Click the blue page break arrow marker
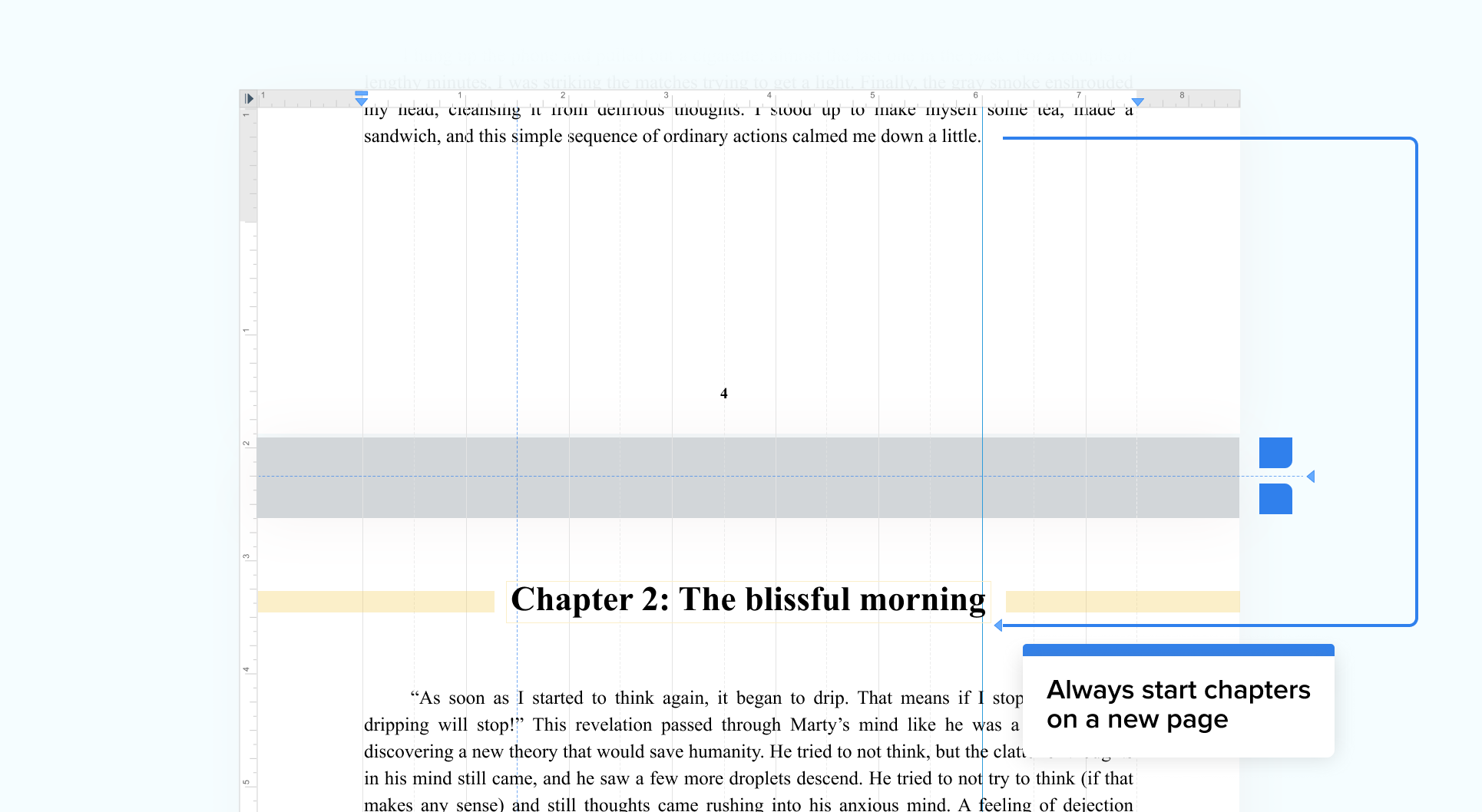Screen dimensions: 1482x812 1311,477
